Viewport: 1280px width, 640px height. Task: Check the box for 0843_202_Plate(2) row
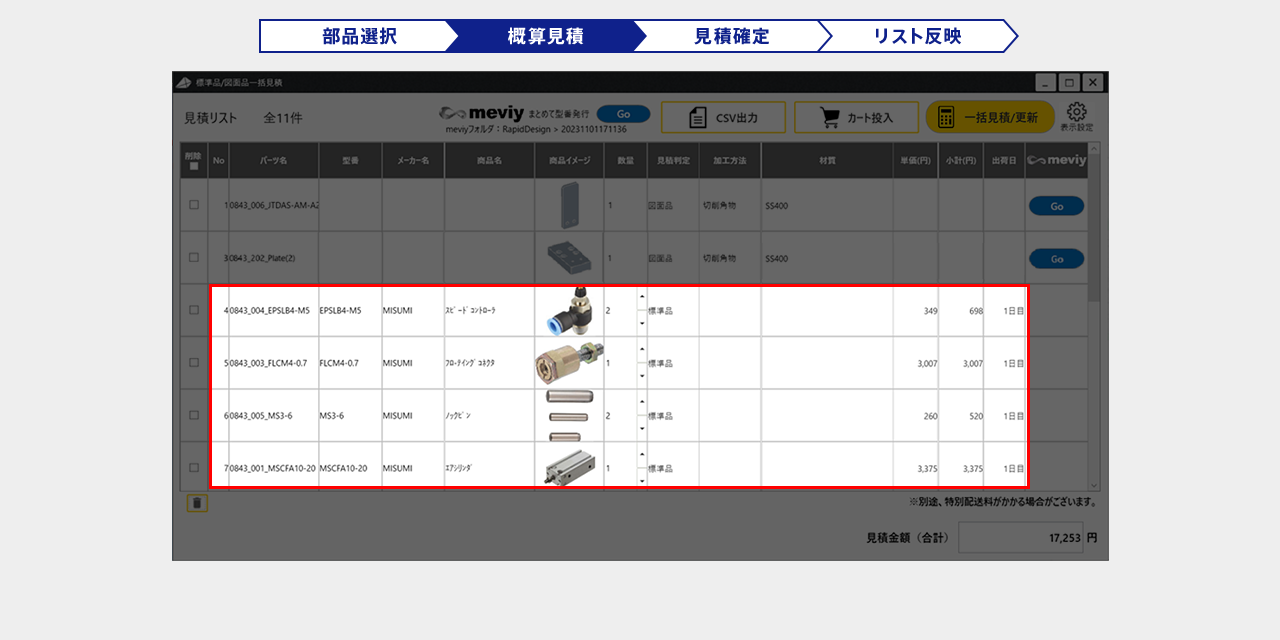tap(194, 257)
